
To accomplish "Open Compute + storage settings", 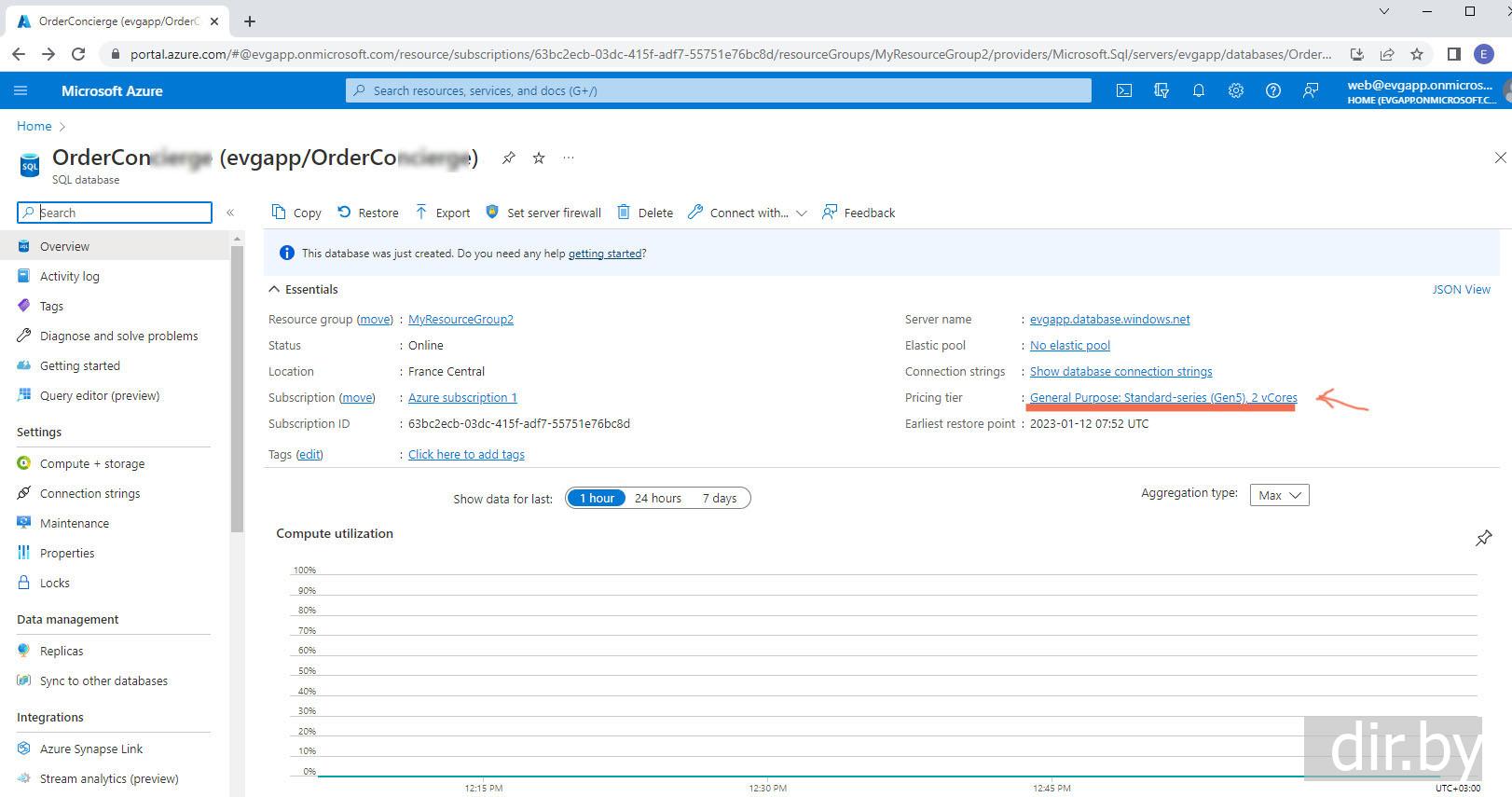I will [91, 463].
